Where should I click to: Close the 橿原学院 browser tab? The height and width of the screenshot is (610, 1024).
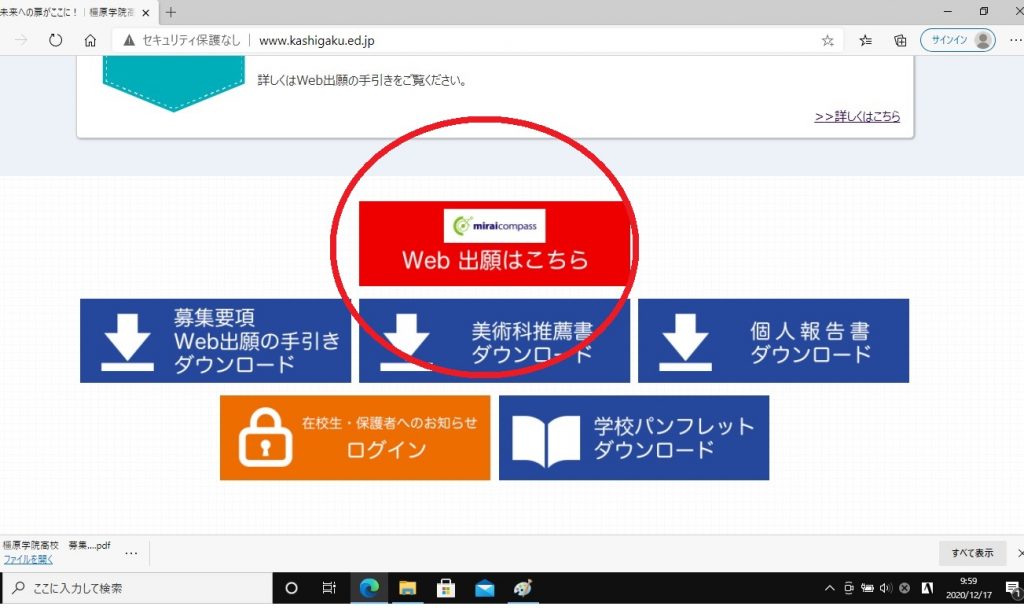click(x=146, y=12)
